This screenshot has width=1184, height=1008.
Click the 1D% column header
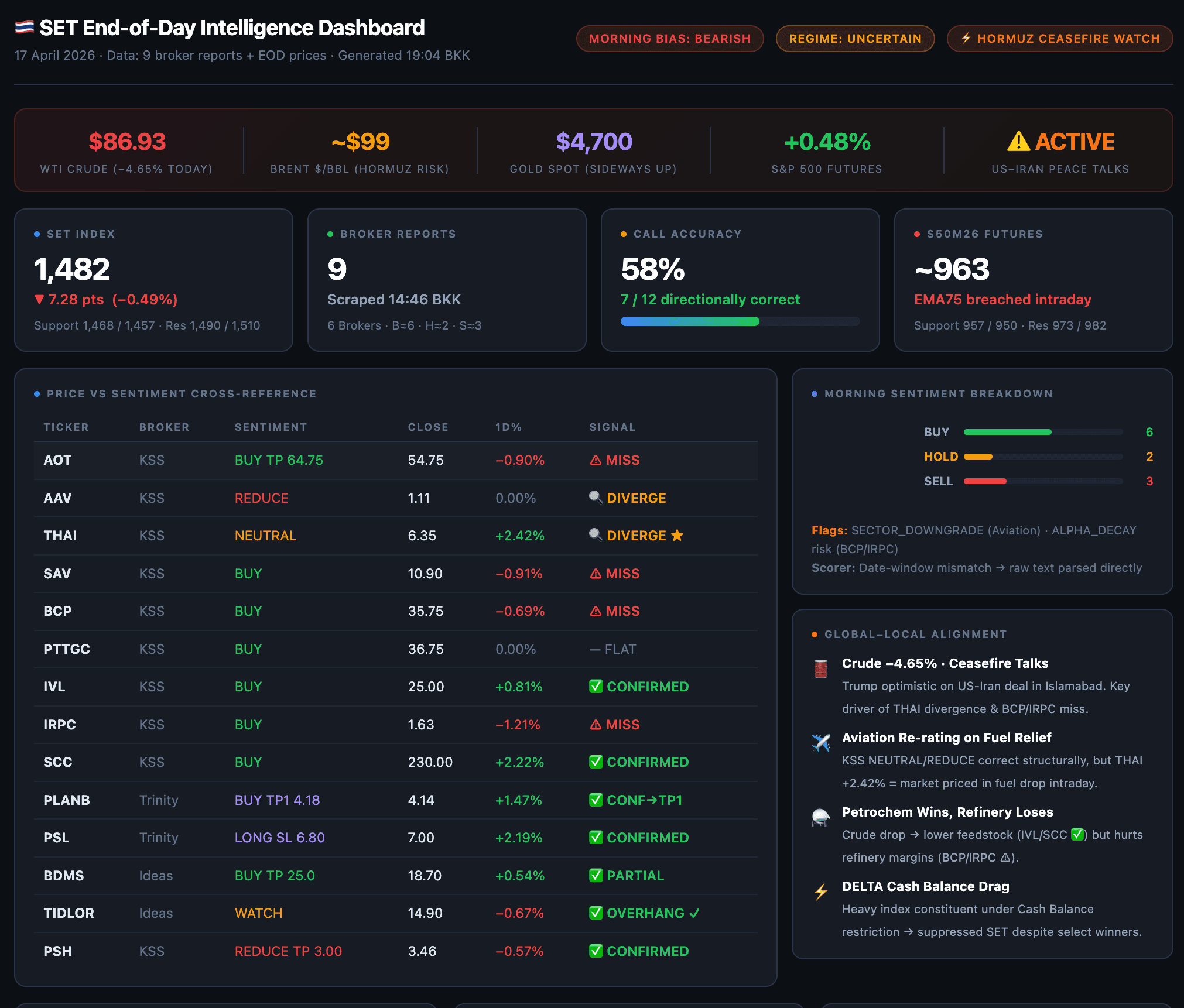click(508, 427)
